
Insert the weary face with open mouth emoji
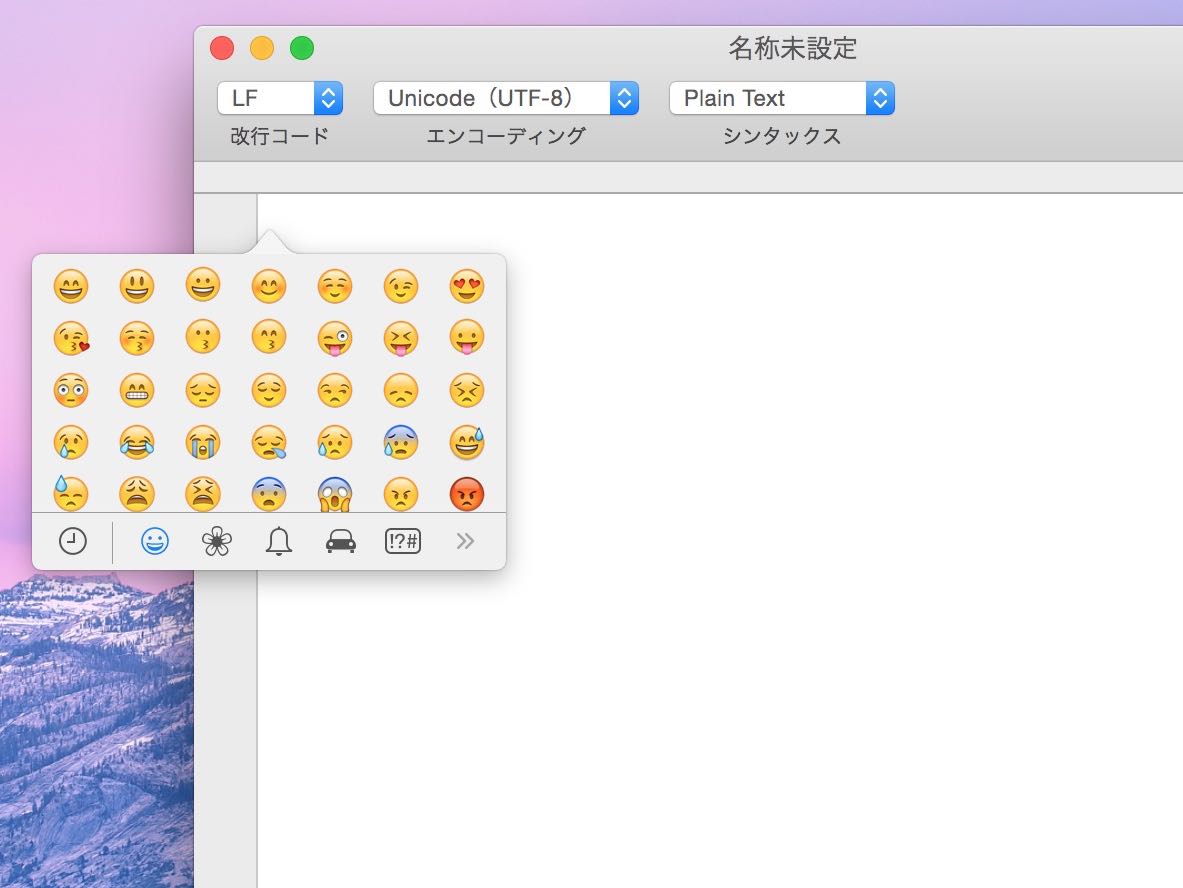coord(137,494)
